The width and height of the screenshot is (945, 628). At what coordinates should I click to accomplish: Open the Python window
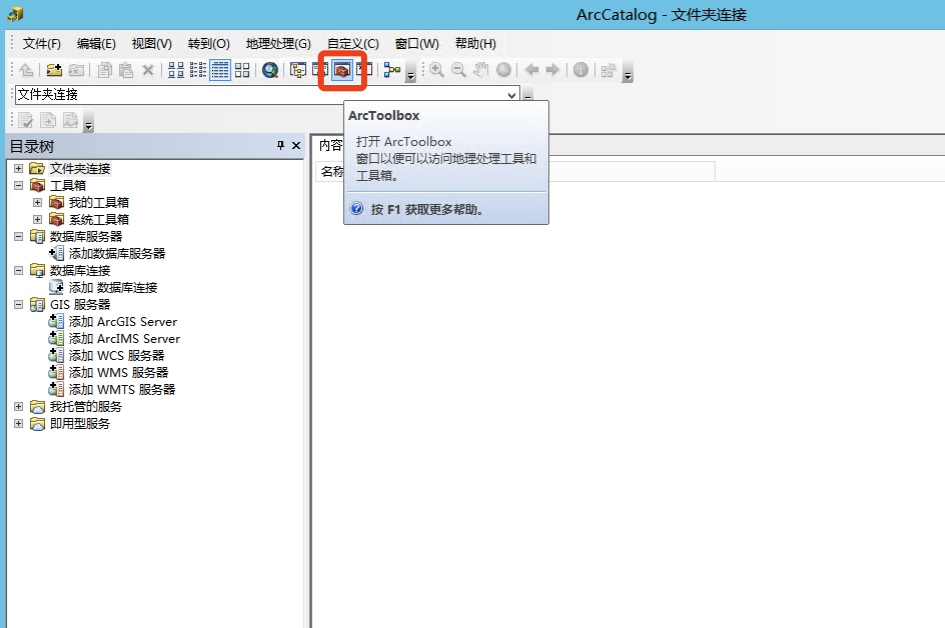[364, 70]
